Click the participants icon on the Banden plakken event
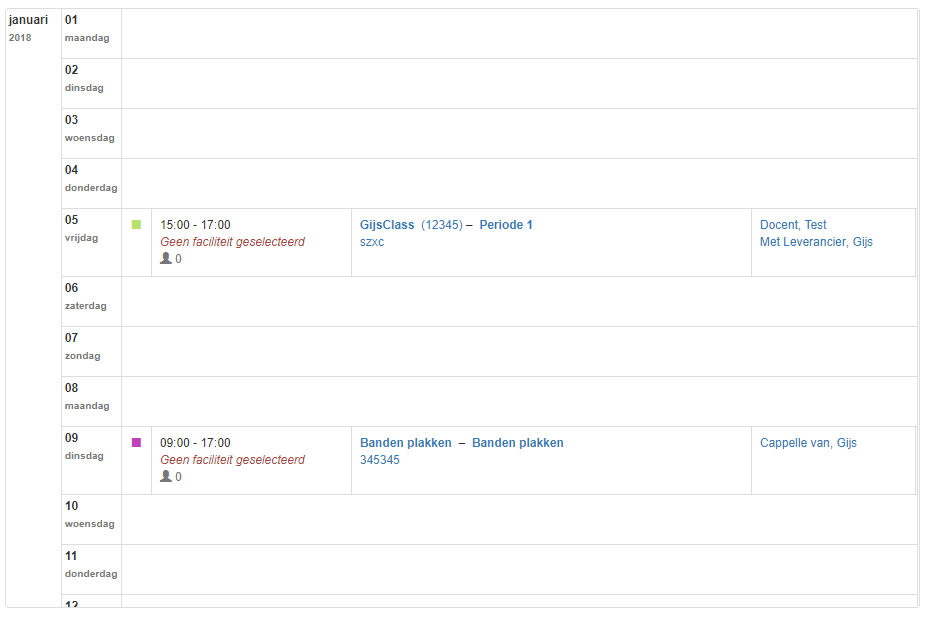The height and width of the screenshot is (624, 936). point(166,477)
